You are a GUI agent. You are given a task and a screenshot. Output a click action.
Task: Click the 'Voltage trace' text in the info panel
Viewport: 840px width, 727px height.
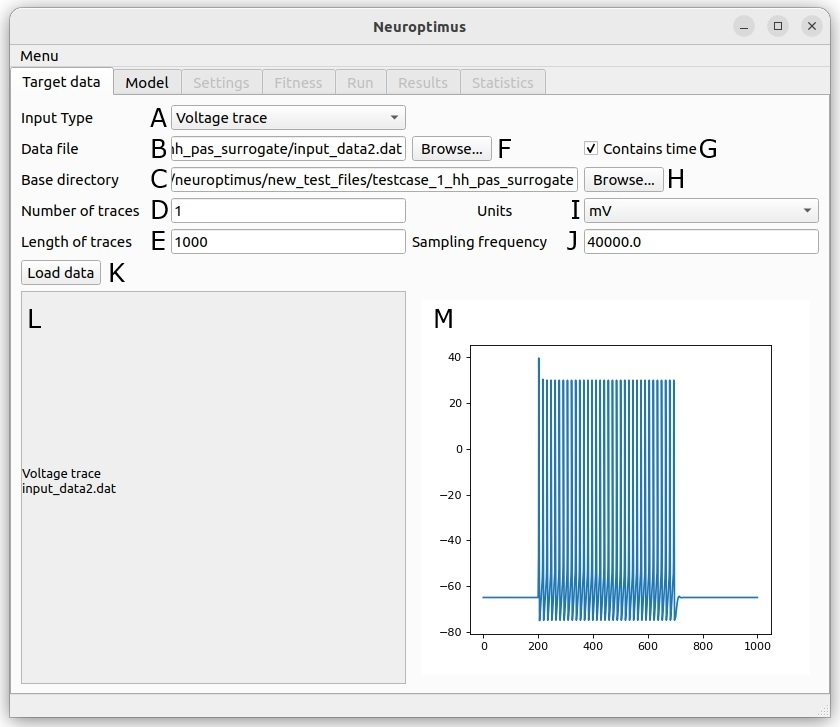coord(61,474)
